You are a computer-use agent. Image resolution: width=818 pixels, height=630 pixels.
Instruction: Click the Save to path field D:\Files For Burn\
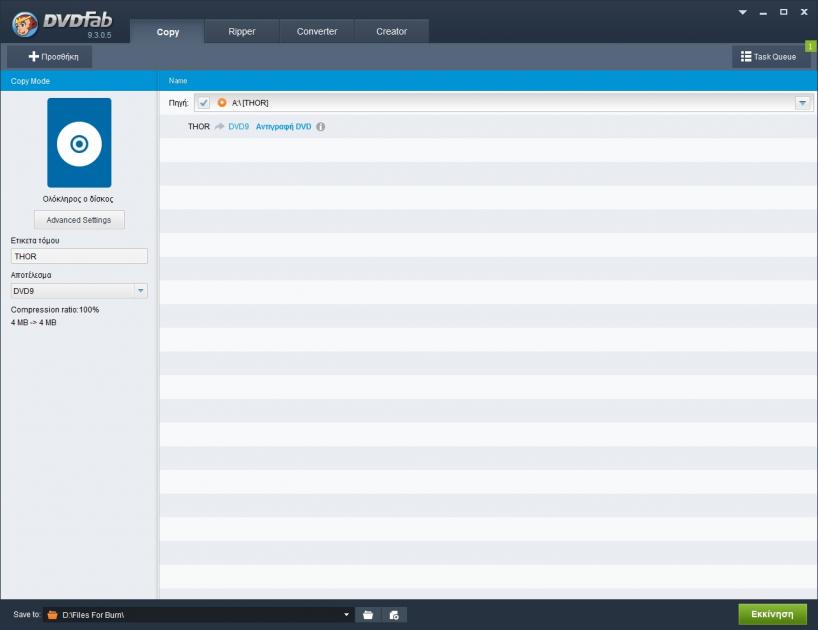pos(198,615)
